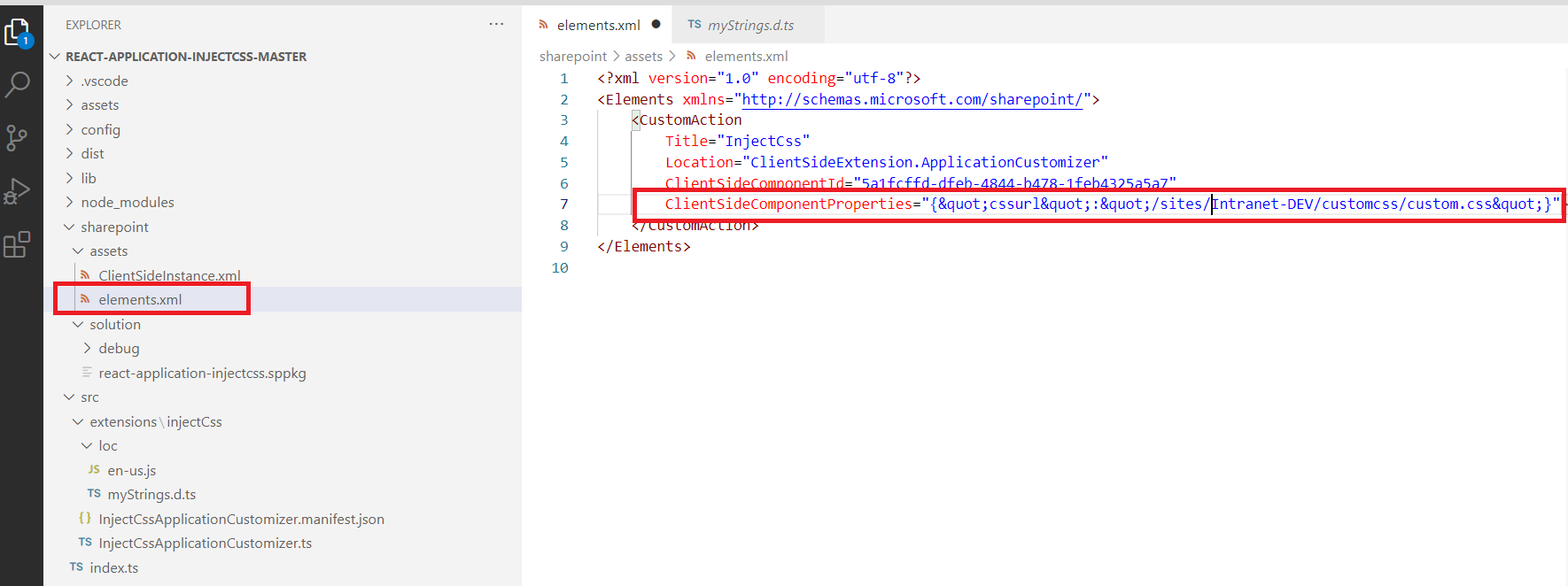Open InjectCssApplicationCustomizer.ts file
Viewport: 1568px width, 586px height.
pos(205,544)
